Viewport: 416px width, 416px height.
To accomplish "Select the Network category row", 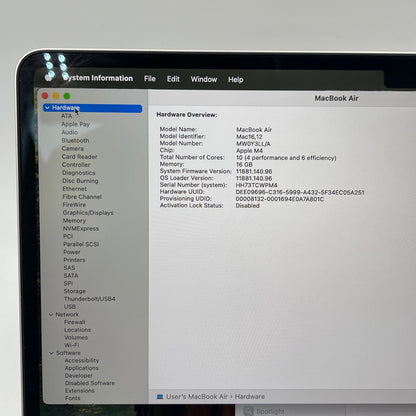I will pyautogui.click(x=67, y=314).
